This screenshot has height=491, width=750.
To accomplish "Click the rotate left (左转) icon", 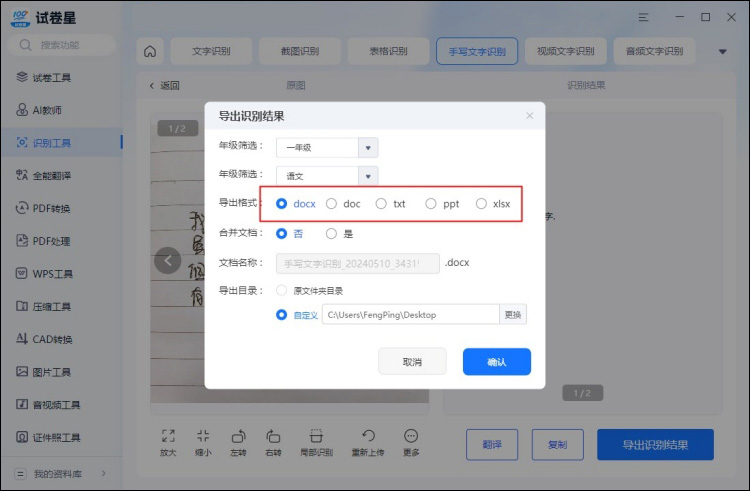I will tap(238, 436).
